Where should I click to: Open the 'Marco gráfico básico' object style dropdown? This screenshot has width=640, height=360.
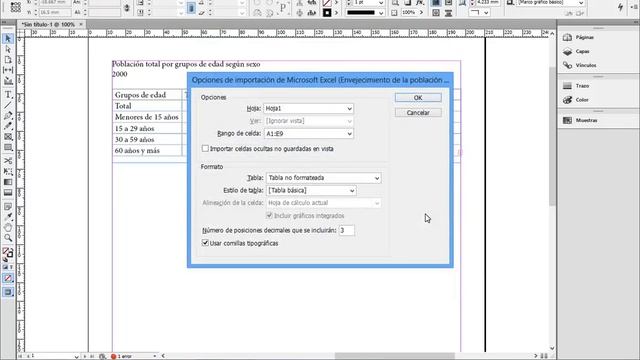pyautogui.click(x=551, y=3)
